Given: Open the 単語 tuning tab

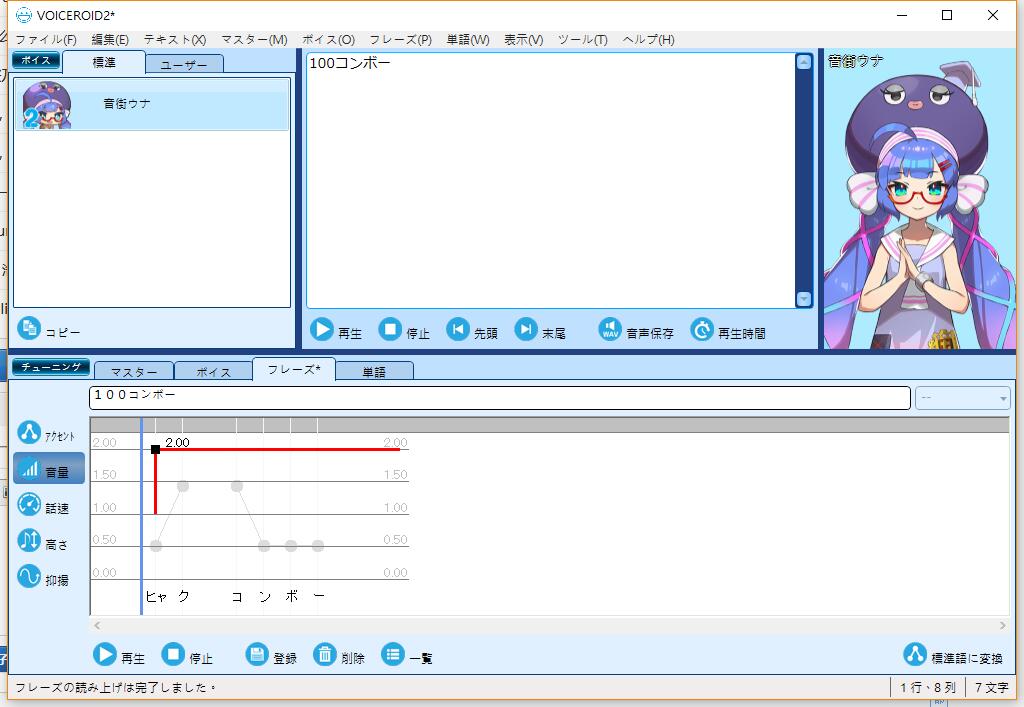Looking at the screenshot, I should click(x=374, y=371).
